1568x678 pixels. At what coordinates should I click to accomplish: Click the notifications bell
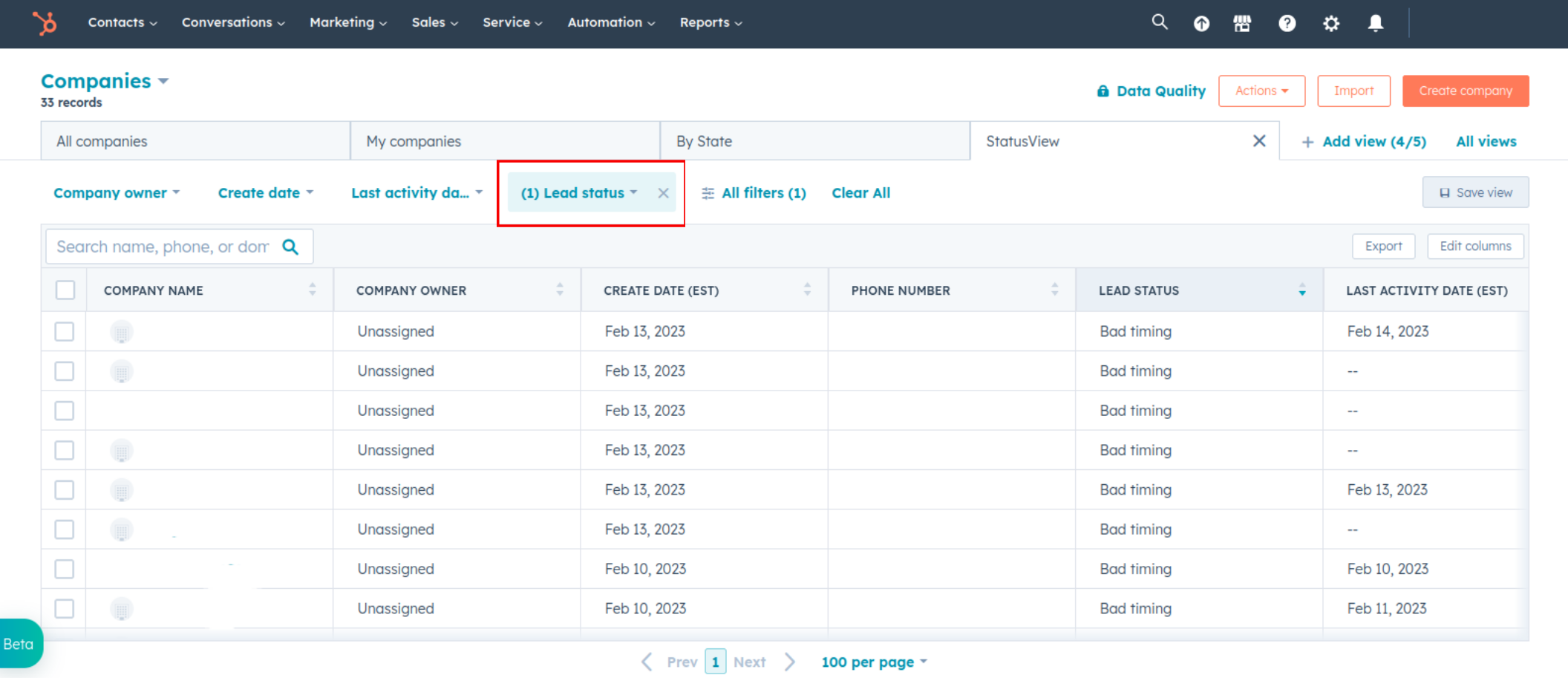pyautogui.click(x=1374, y=23)
